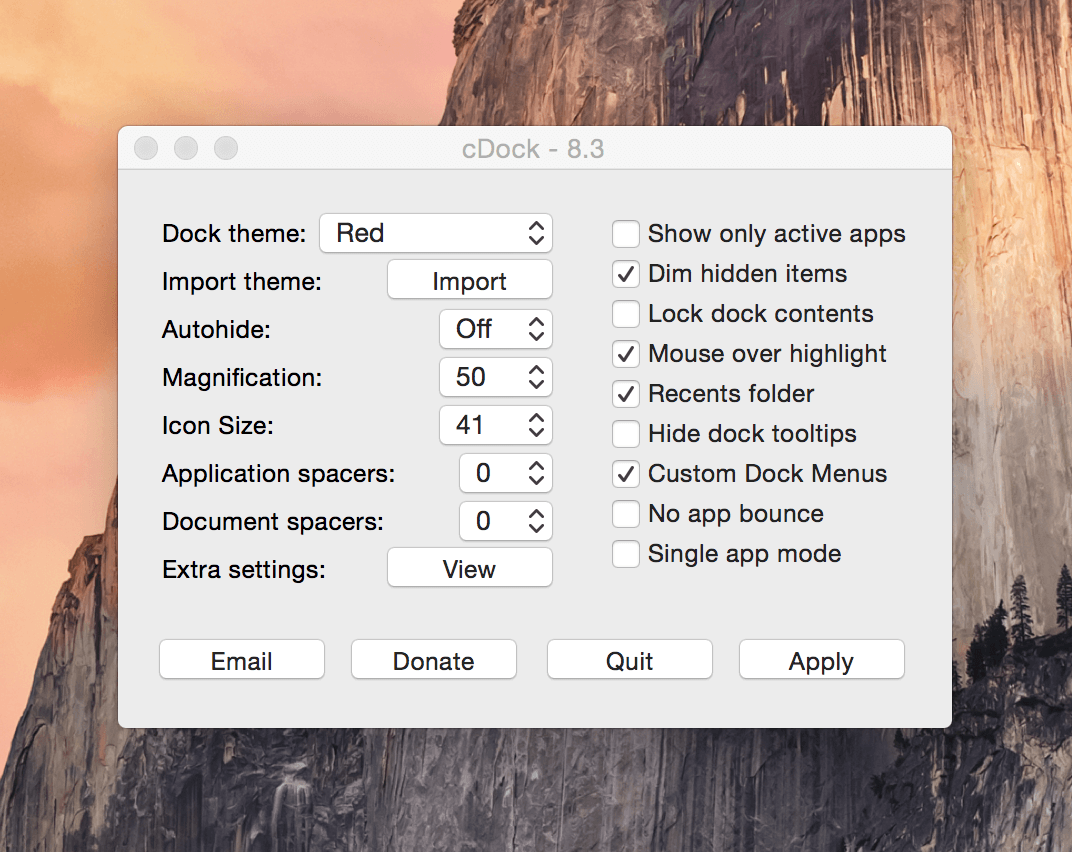Click the cDock - 8.3 title text
This screenshot has width=1072, height=852.
click(x=533, y=149)
